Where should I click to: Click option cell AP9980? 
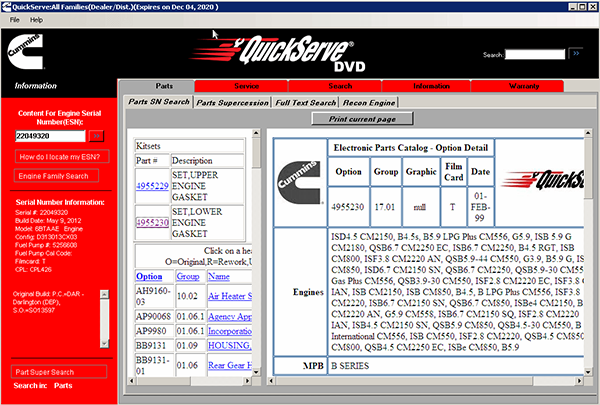pyautogui.click(x=154, y=331)
